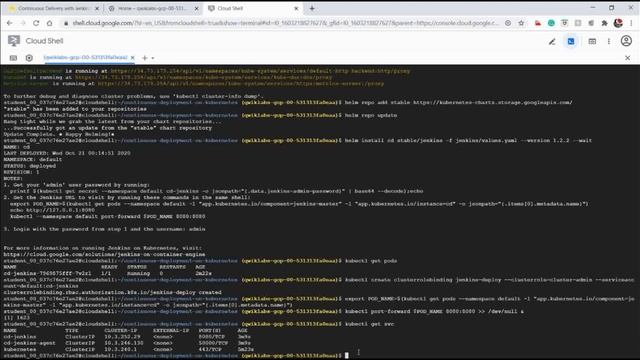640x360 pixels.
Task: Reload the Cloud Shell page
Action: 36,23
